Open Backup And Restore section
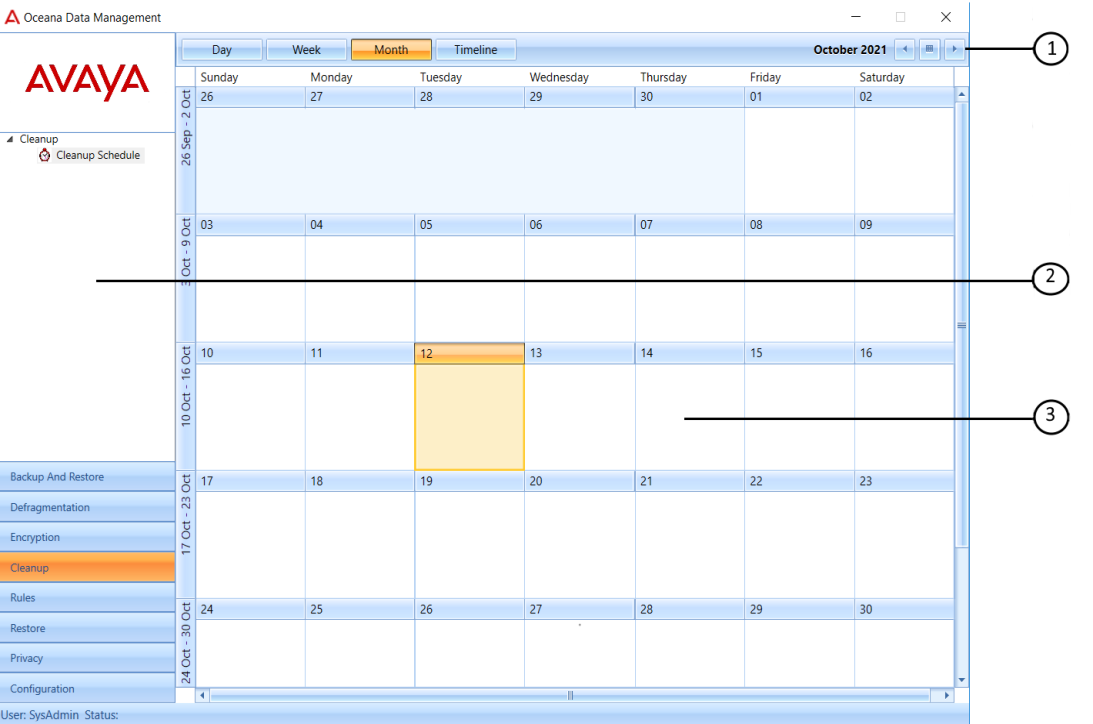The image size is (1093, 724). 87,477
